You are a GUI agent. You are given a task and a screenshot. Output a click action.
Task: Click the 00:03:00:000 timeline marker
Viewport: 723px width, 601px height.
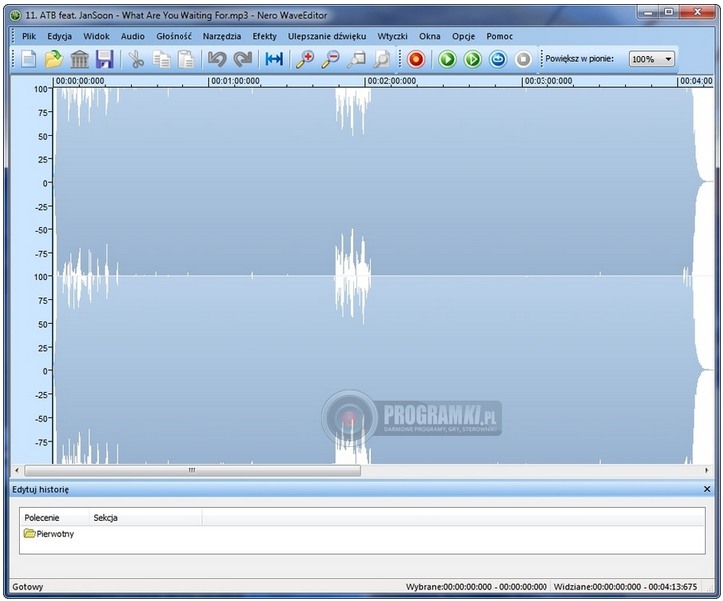548,81
